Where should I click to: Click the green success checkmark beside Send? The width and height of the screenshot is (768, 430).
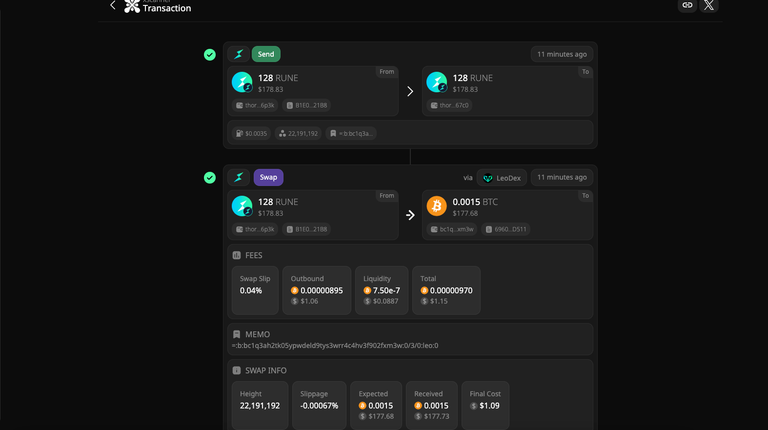tap(210, 54)
